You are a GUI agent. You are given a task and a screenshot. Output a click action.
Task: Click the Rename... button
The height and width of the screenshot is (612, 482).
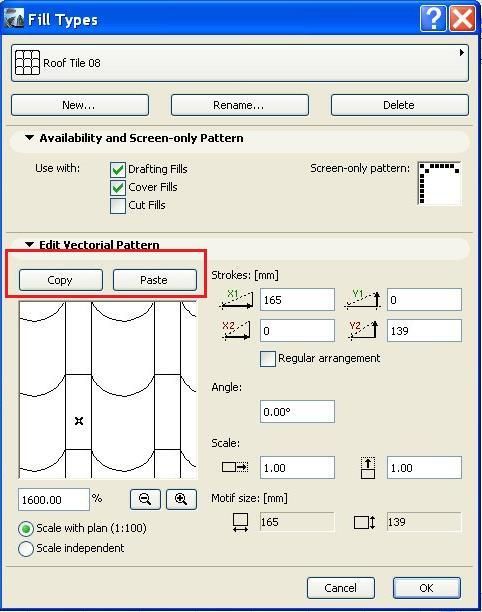click(x=240, y=105)
